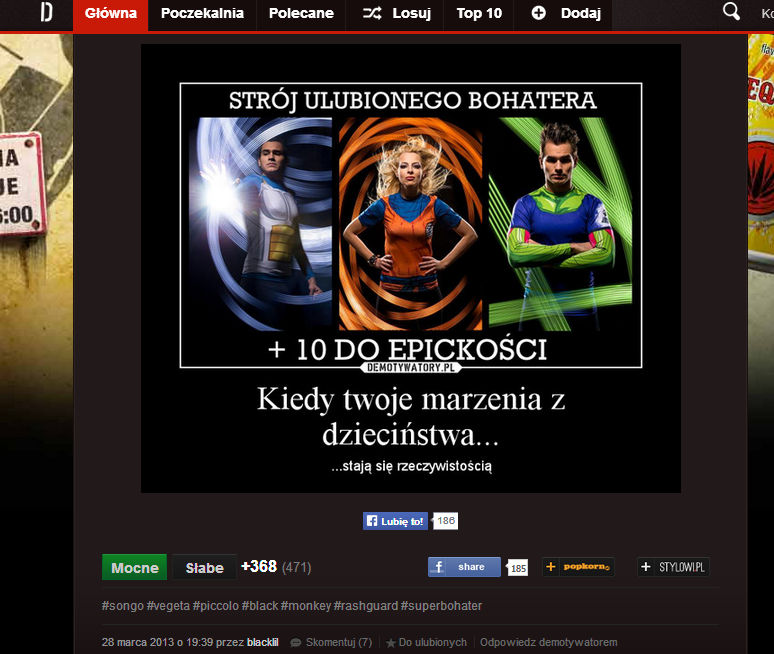Vote Mocne on this post

click(x=135, y=567)
